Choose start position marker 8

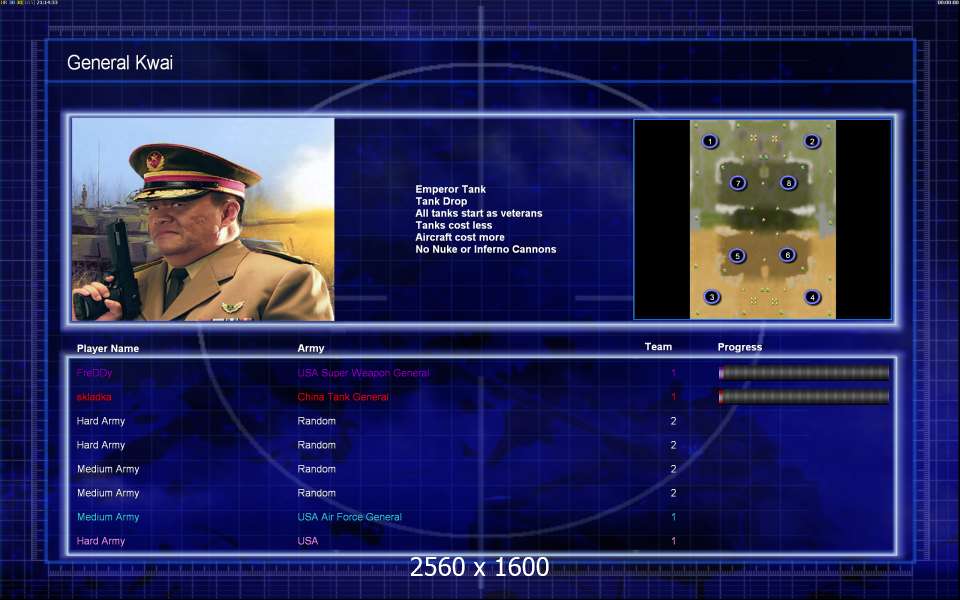[789, 182]
